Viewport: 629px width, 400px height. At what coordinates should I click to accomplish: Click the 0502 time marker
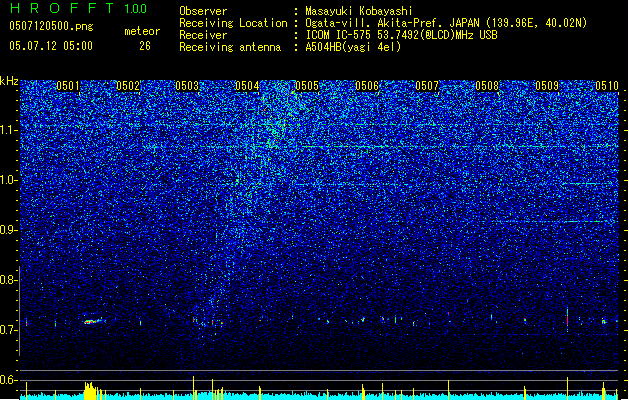coord(128,86)
